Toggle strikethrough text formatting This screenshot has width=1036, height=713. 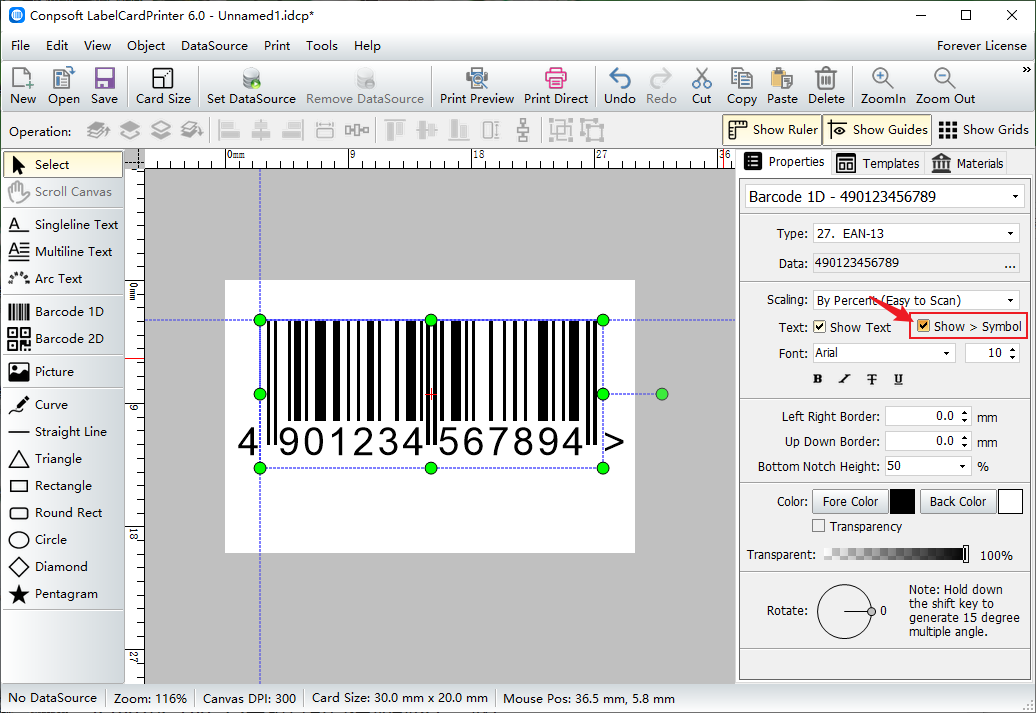pyautogui.click(x=872, y=379)
